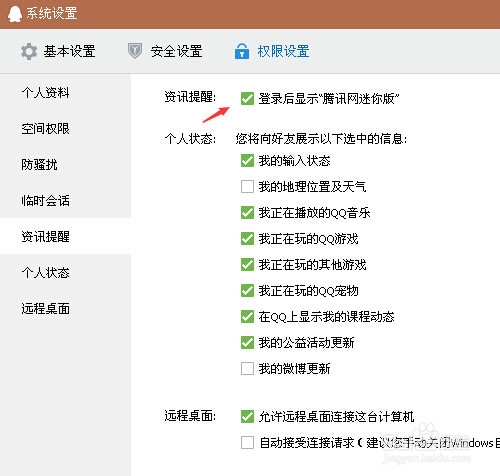Viewport: 500px width, 476px height.
Task: Click the gear icon for 基本设置
Action: [x=29, y=51]
